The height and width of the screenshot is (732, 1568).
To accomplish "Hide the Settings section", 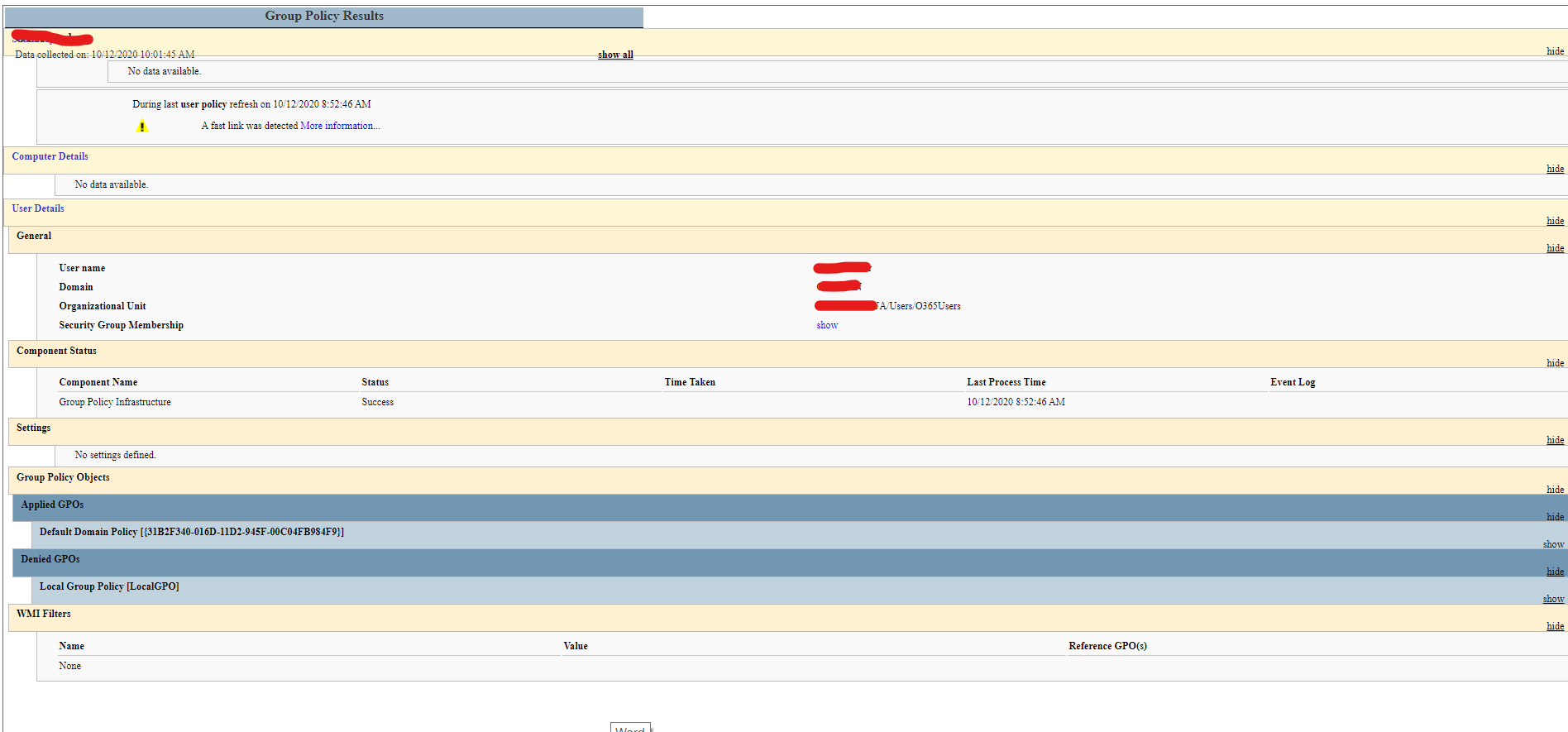I will tap(1555, 440).
